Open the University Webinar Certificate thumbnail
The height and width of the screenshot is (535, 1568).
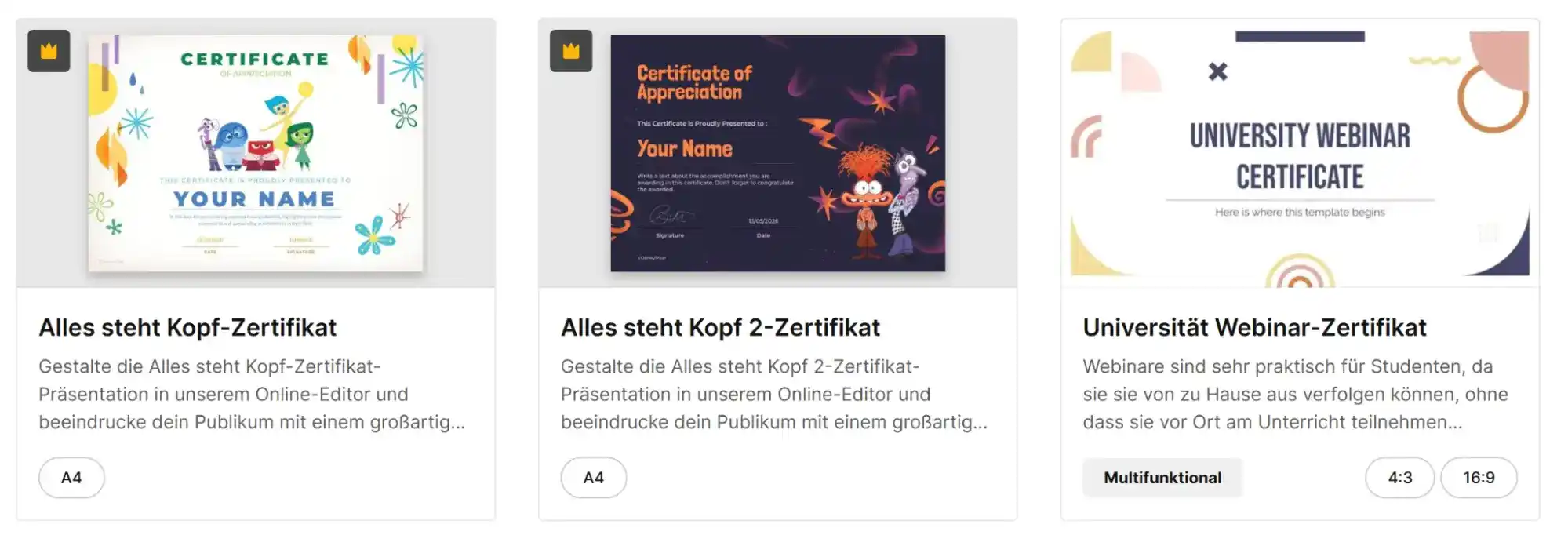coord(1300,153)
